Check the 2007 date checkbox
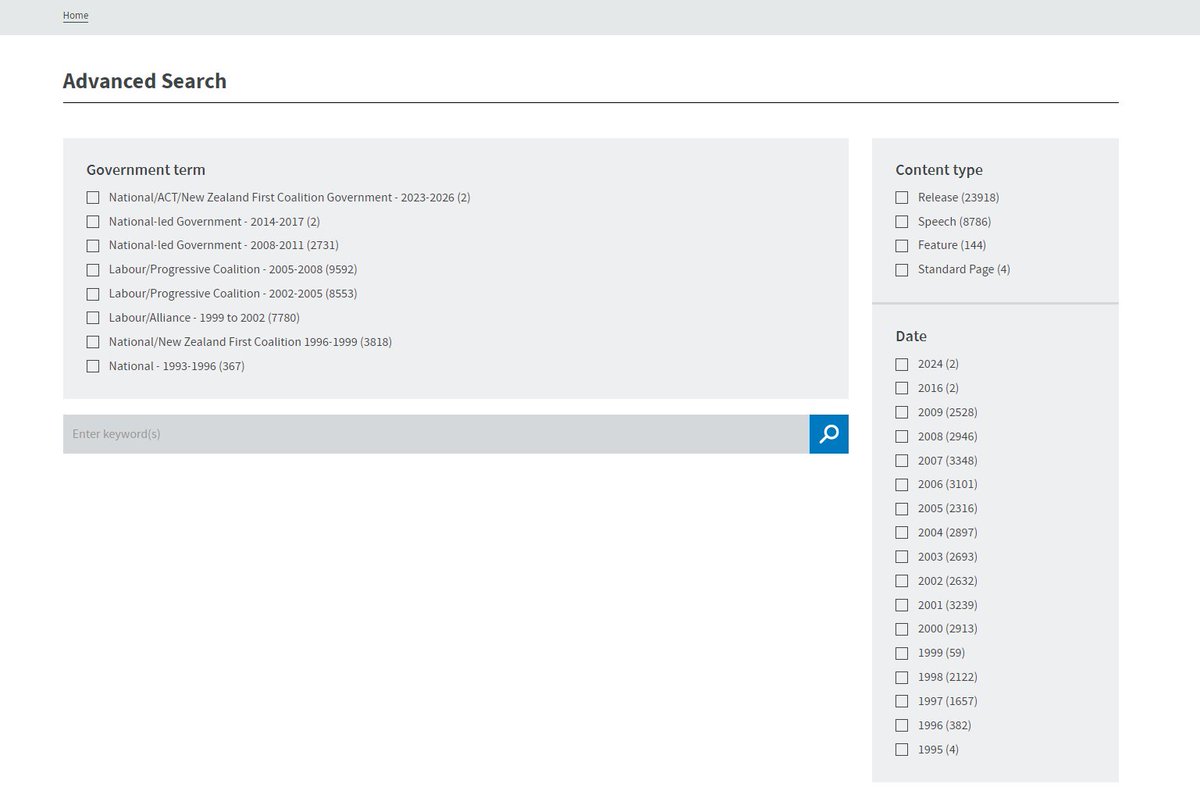Screen dimensions: 1200x805 [902, 461]
